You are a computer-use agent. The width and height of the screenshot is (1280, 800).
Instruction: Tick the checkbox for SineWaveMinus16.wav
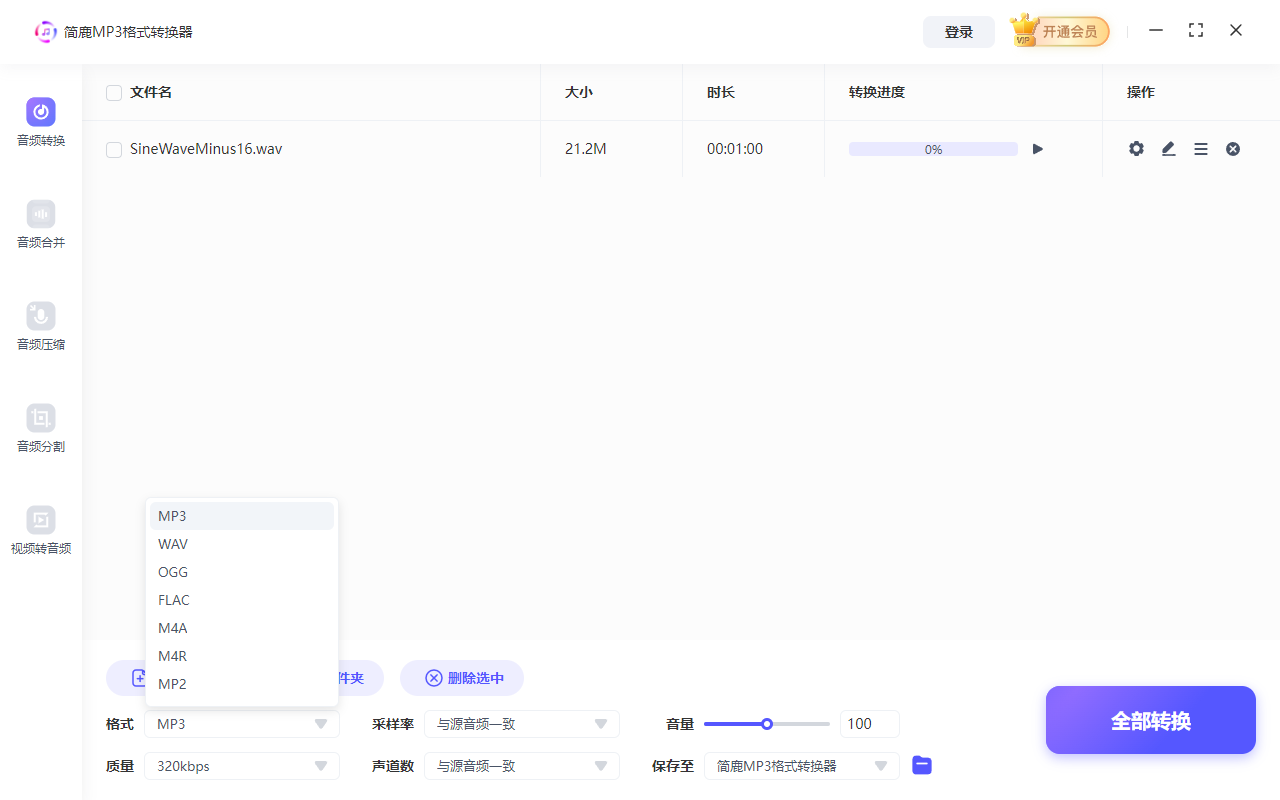(113, 148)
